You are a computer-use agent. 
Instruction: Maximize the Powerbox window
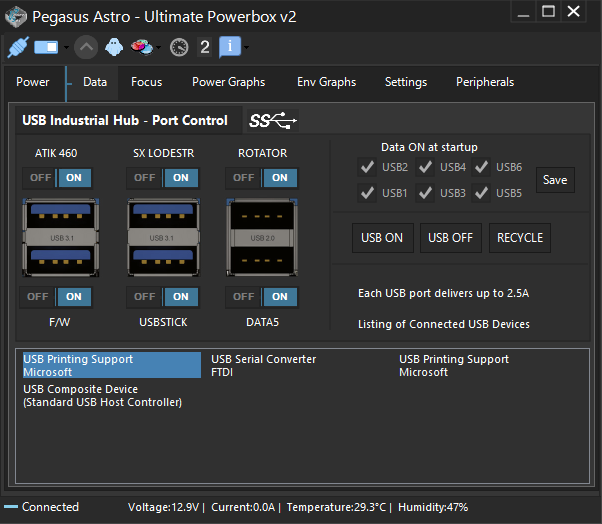pyautogui.click(x=548, y=12)
